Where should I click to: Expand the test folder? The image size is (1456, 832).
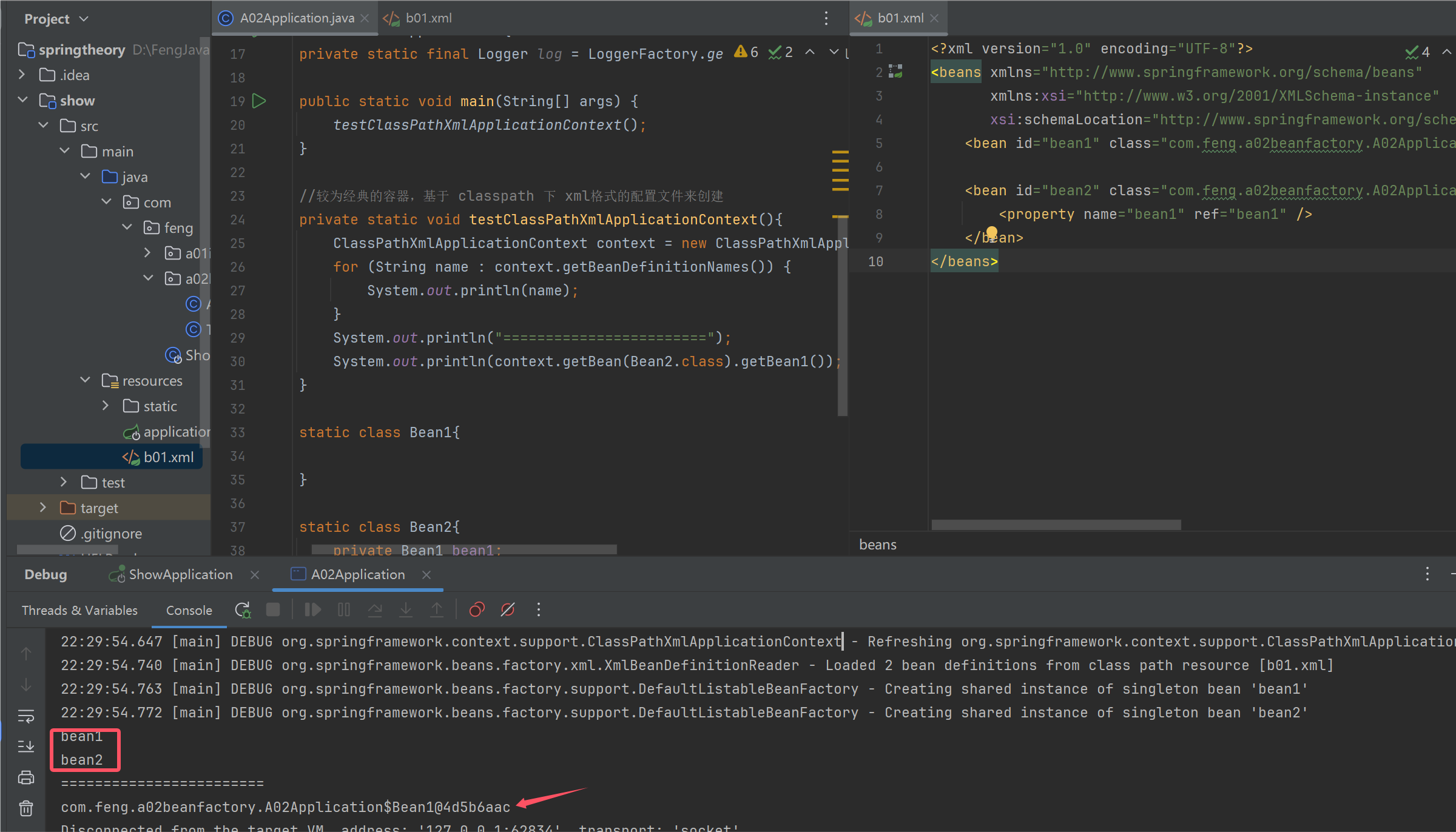coord(64,482)
